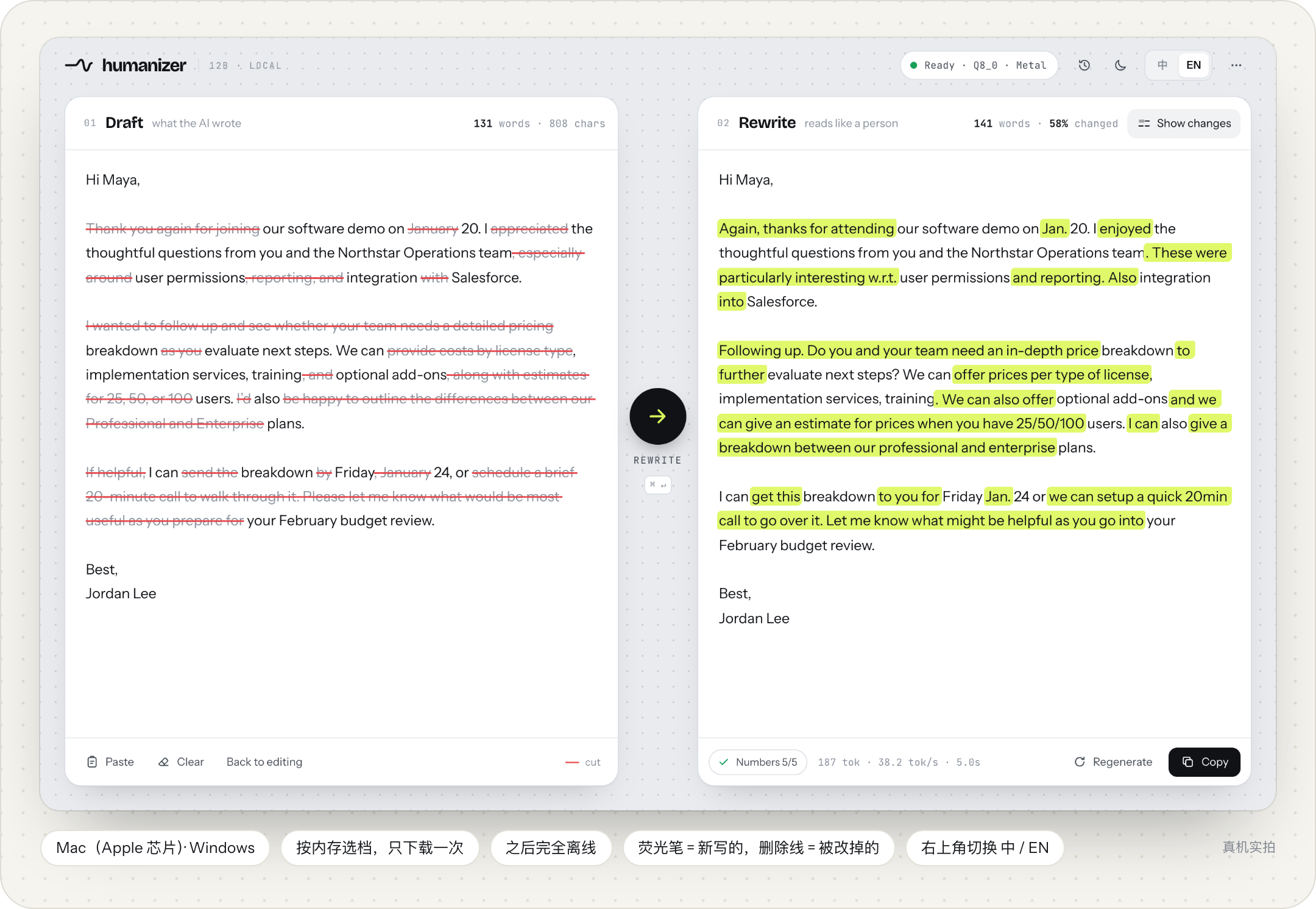The image size is (1316, 909).
Task: Toggle Show changes view
Action: click(x=1184, y=124)
